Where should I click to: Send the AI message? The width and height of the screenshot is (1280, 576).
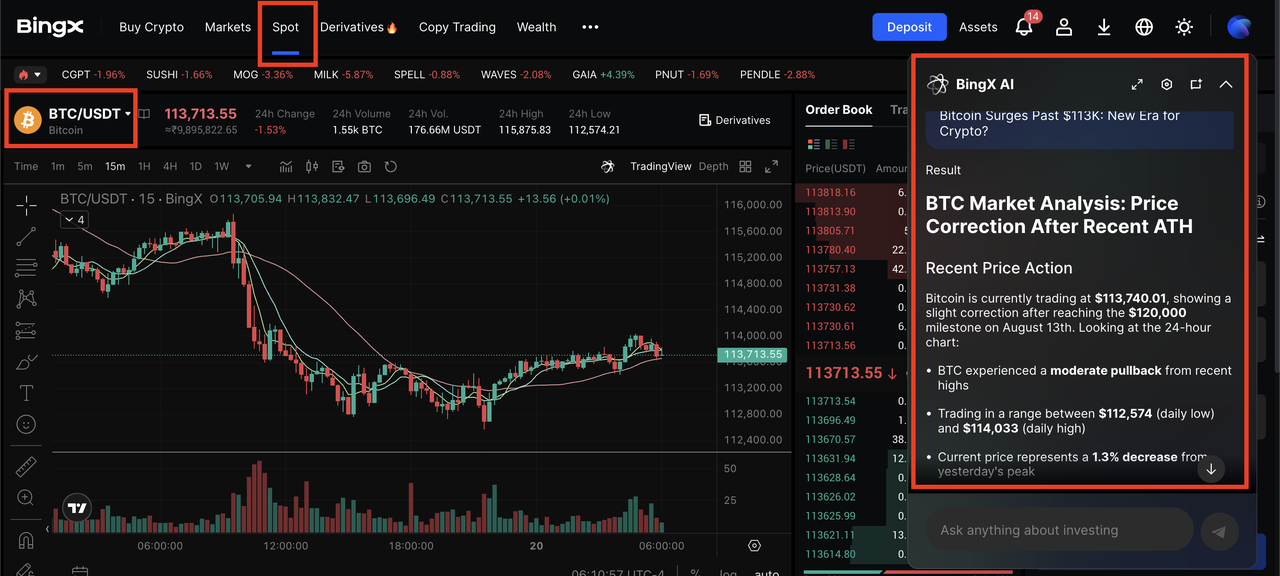pos(1219,532)
